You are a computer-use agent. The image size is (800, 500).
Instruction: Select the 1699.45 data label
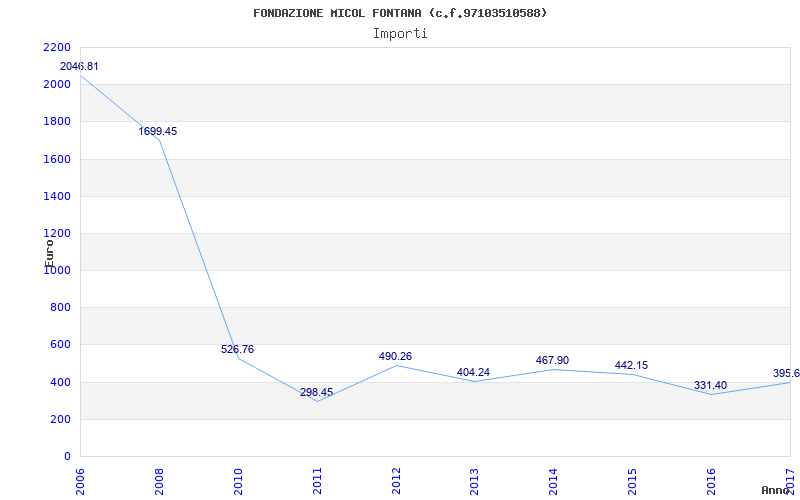[158, 131]
